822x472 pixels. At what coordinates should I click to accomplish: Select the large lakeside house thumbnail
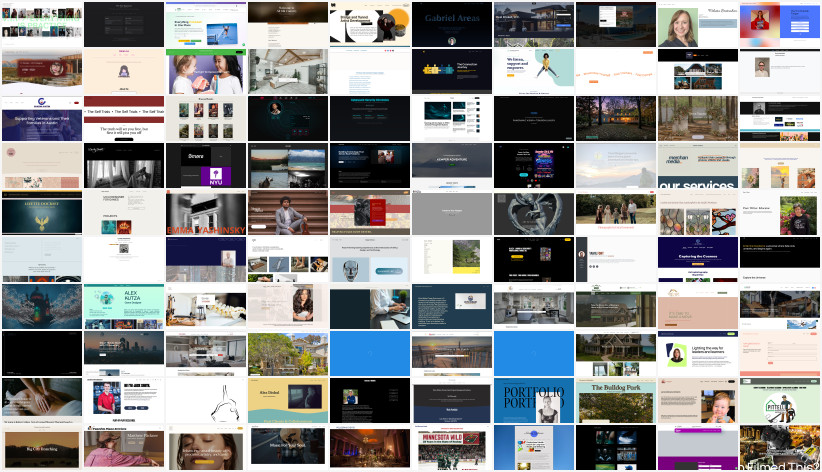tap(616, 354)
